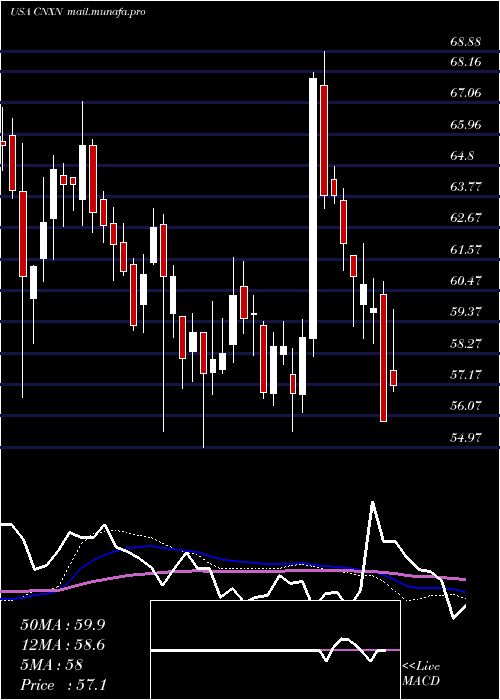Select the '5MA : 58' reading

pos(52,665)
